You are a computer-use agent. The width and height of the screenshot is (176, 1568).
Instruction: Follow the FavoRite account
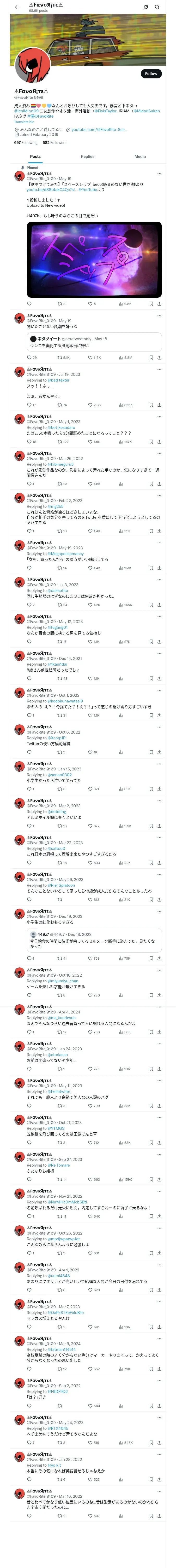(x=151, y=74)
